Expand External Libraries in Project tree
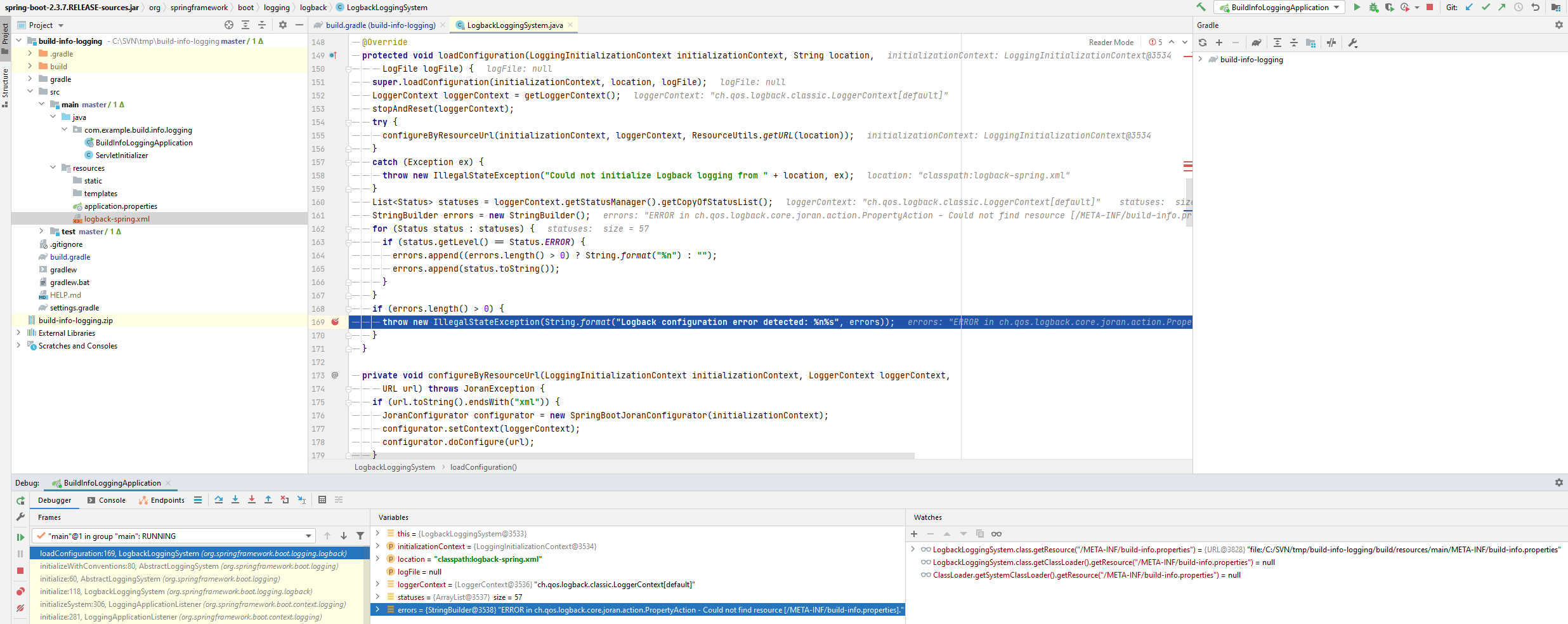 pyautogui.click(x=18, y=333)
